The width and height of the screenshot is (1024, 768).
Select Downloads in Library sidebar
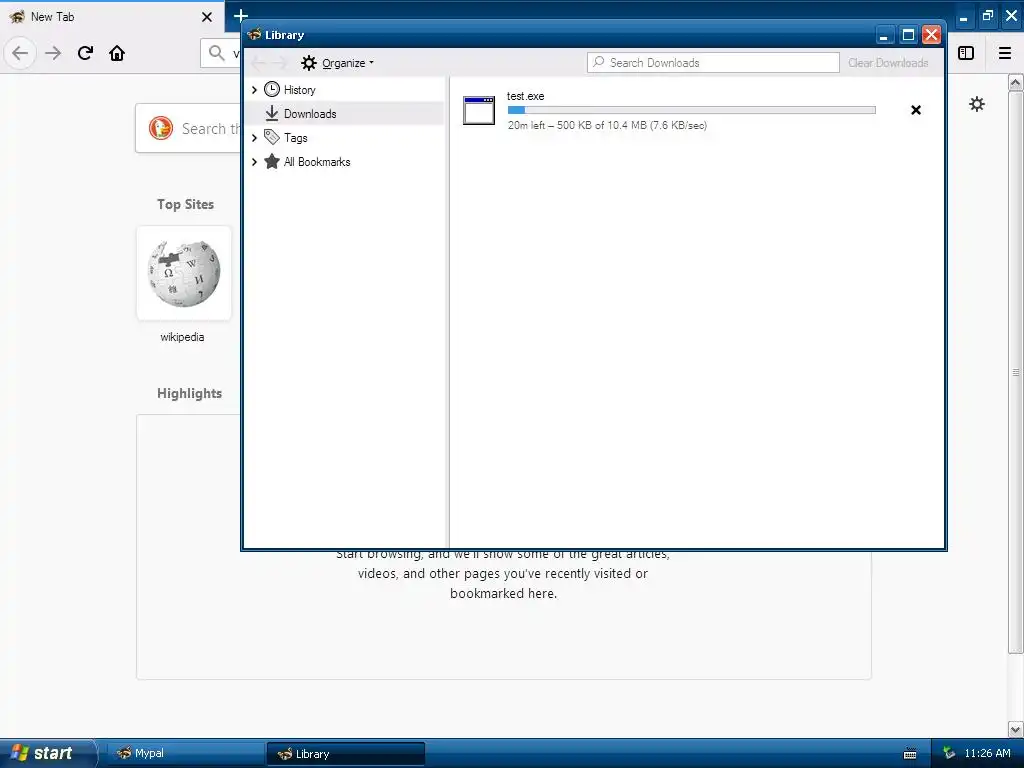pyautogui.click(x=310, y=114)
